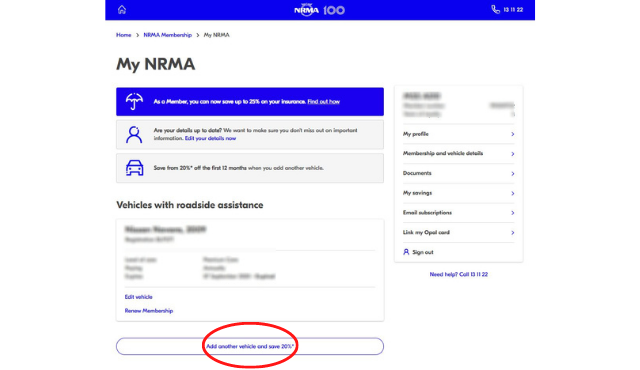
Task: Click the umbrella insurance icon
Action: tap(134, 101)
